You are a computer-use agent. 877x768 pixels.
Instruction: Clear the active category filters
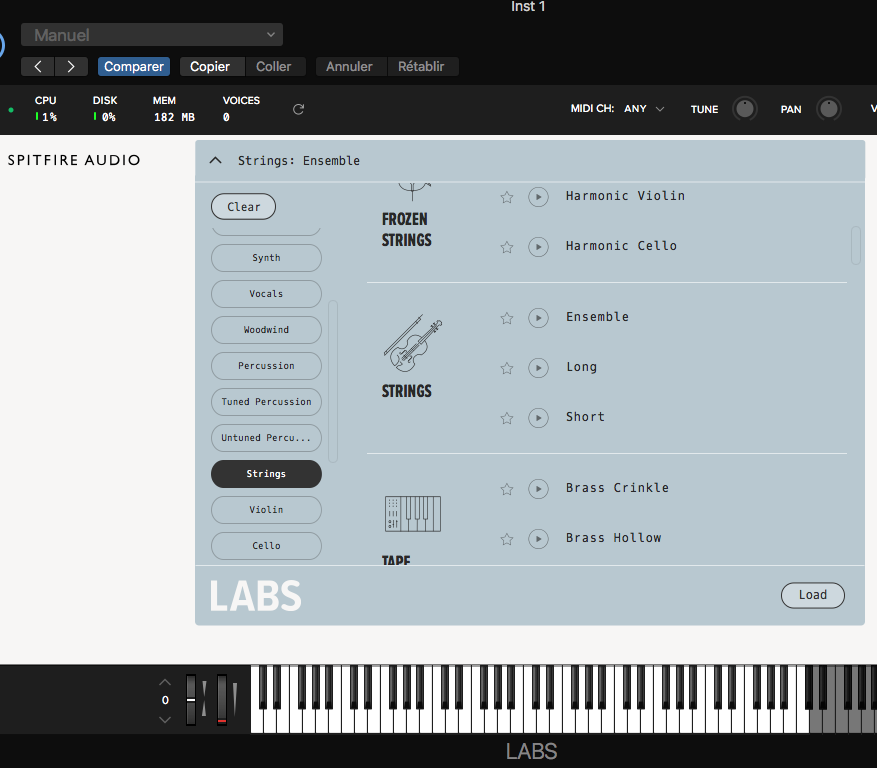pos(243,206)
